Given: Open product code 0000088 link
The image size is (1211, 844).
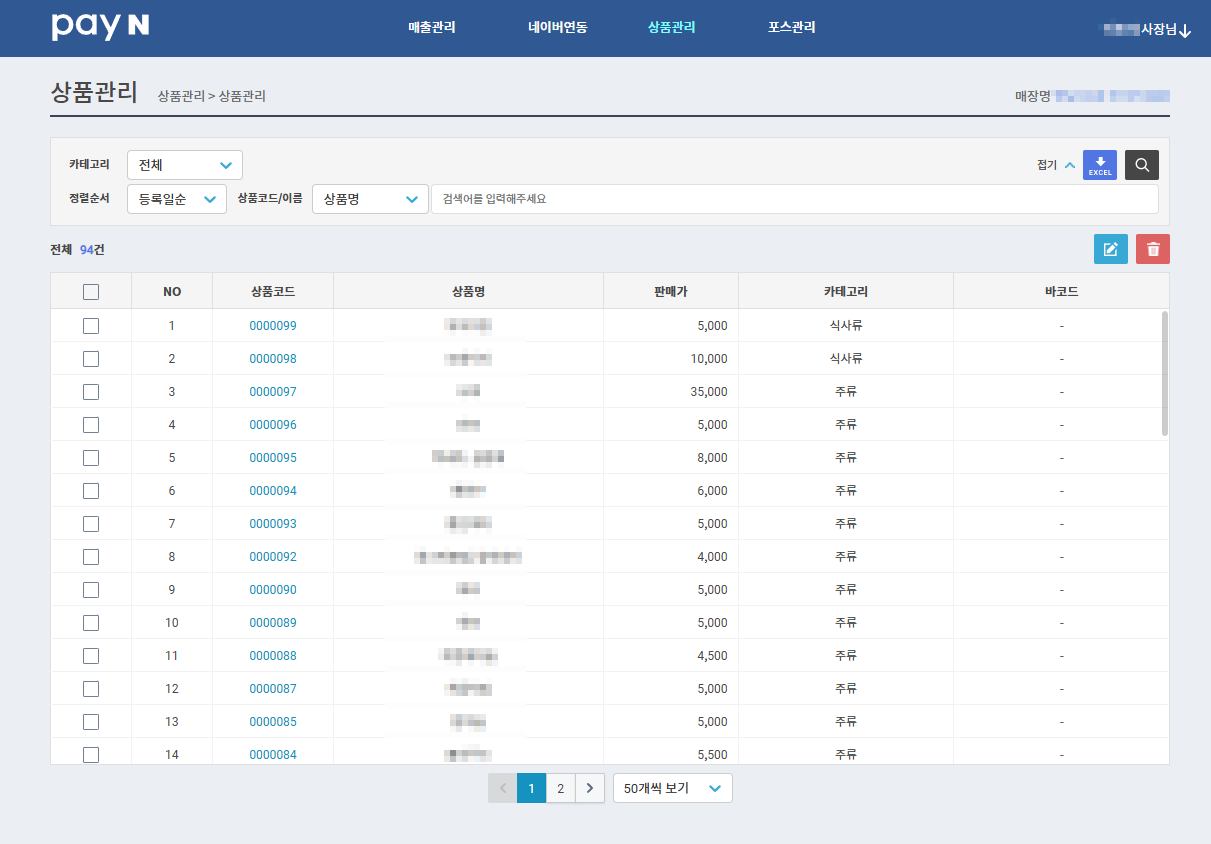Looking at the screenshot, I should (x=273, y=656).
